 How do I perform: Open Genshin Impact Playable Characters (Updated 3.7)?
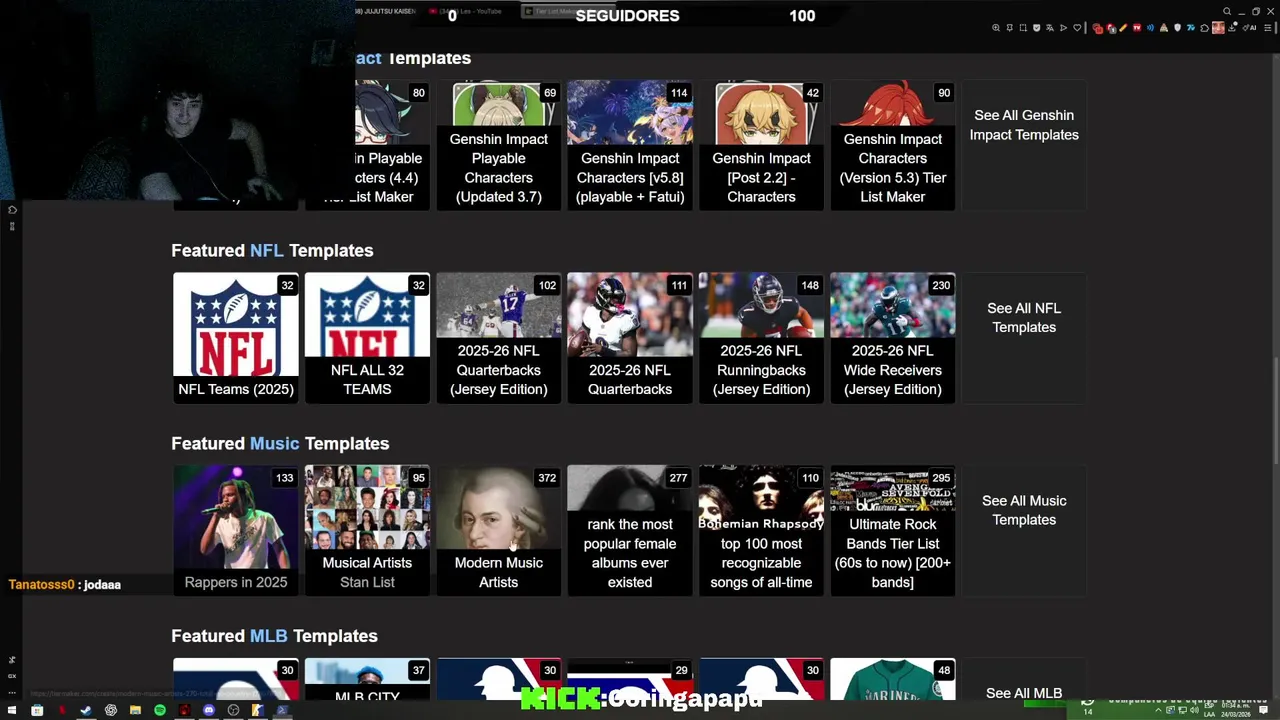(499, 146)
